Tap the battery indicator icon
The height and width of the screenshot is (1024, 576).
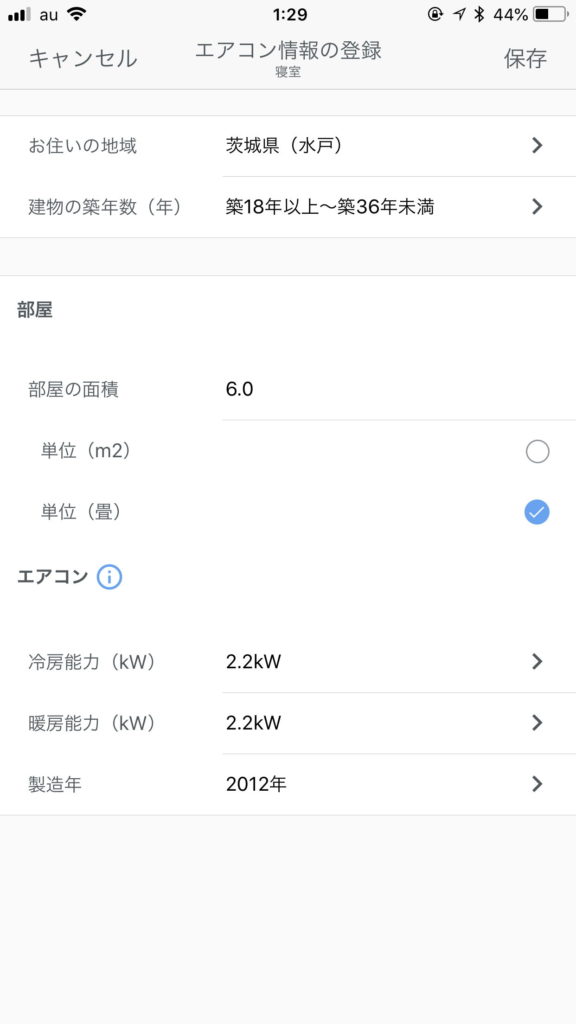tap(551, 14)
